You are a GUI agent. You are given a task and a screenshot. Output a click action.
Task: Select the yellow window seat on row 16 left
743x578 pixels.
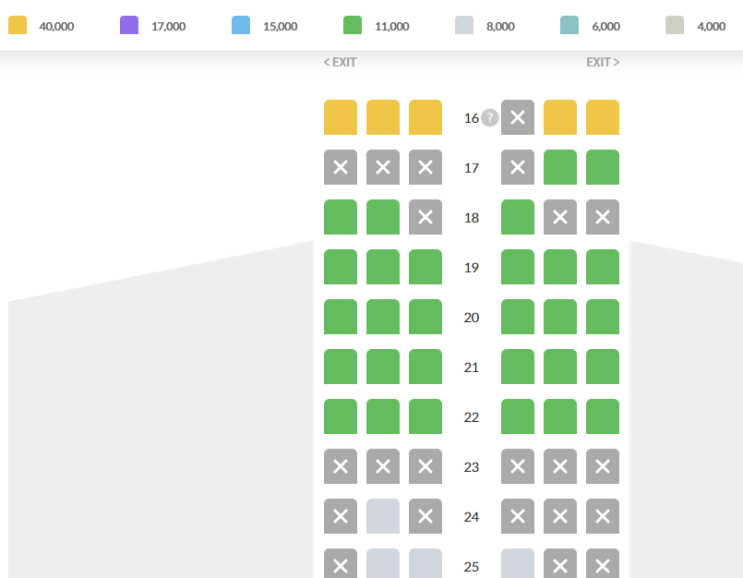[340, 118]
